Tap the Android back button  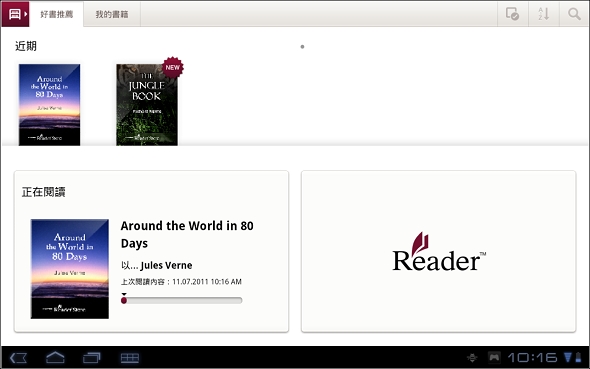[x=18, y=358]
